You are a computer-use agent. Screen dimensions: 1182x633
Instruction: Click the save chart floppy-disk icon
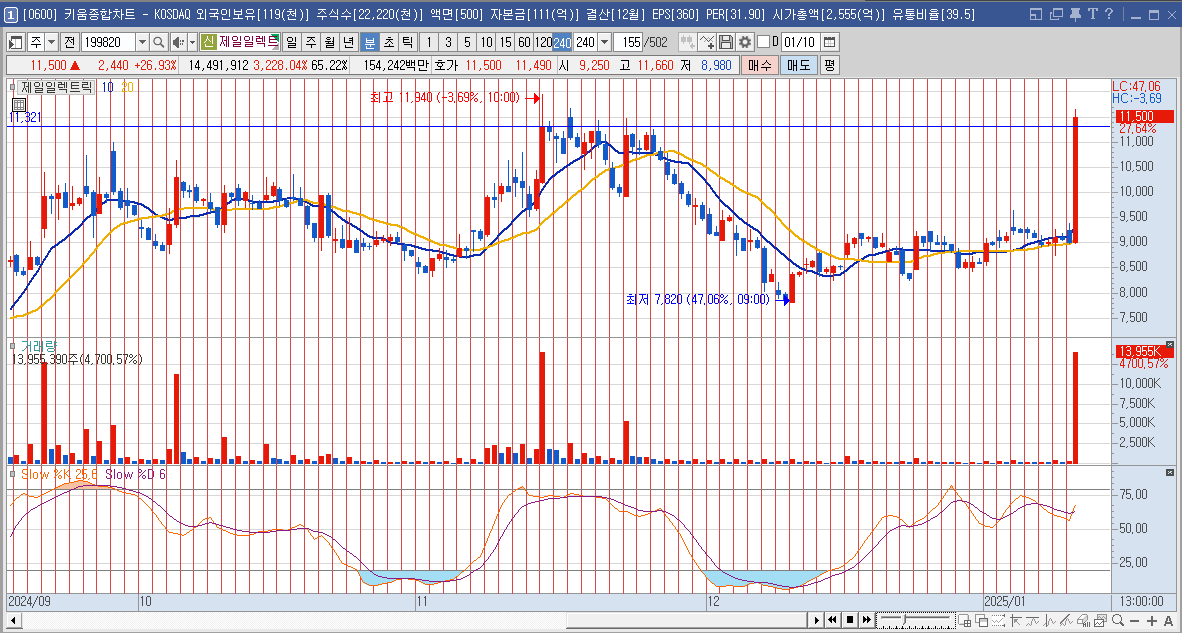click(727, 42)
